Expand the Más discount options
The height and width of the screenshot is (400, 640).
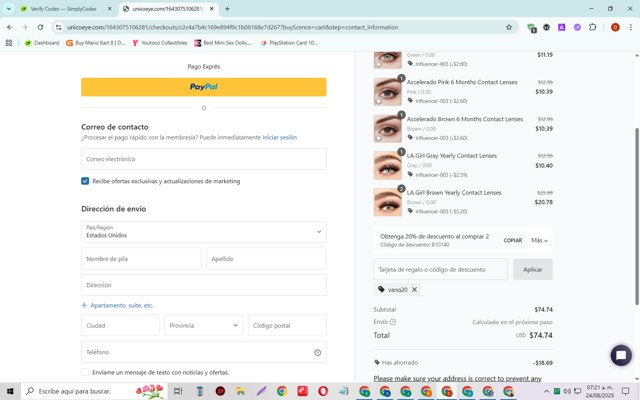(539, 240)
